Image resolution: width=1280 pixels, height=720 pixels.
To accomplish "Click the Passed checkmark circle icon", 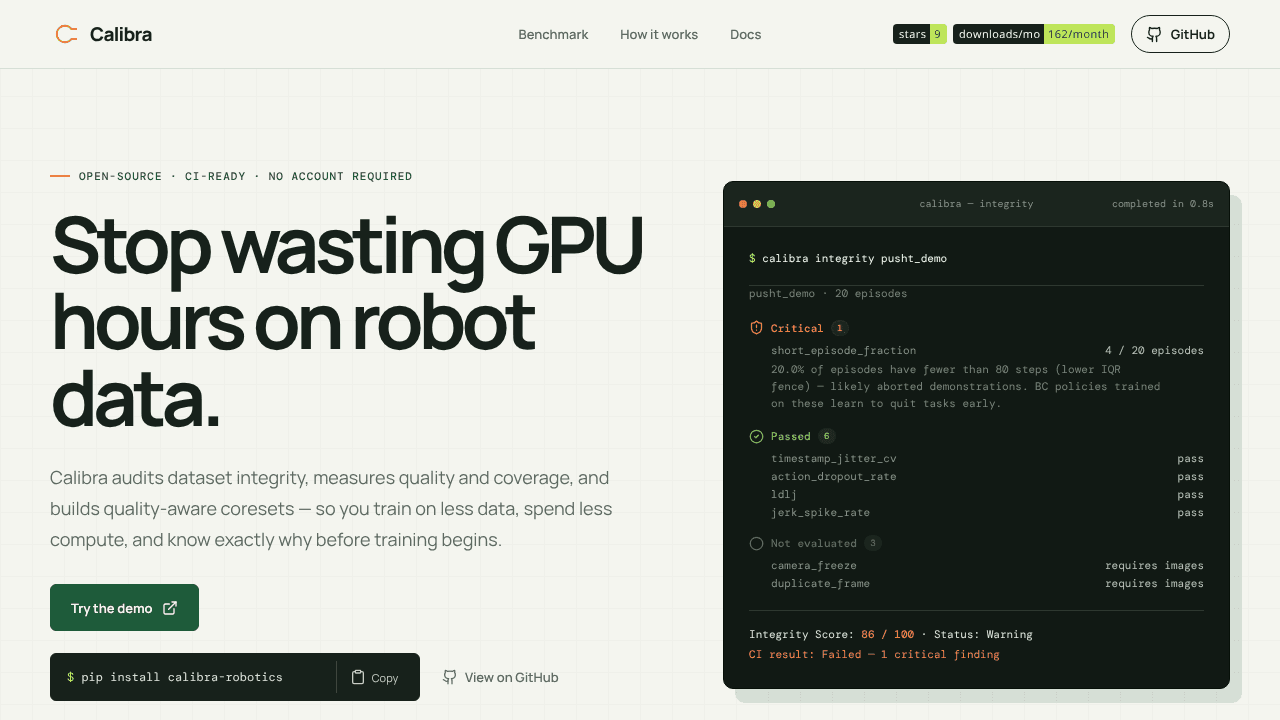I will 756,436.
